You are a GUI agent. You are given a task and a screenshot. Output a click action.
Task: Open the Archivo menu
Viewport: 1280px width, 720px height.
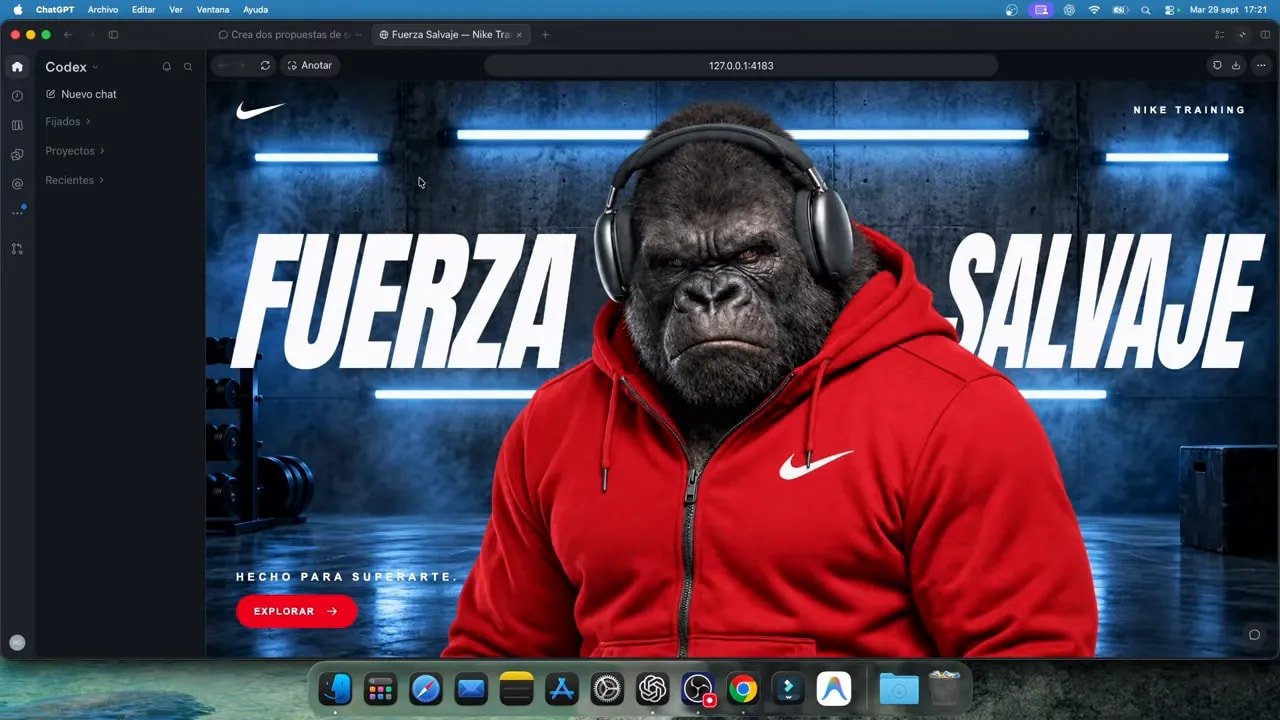pyautogui.click(x=103, y=9)
